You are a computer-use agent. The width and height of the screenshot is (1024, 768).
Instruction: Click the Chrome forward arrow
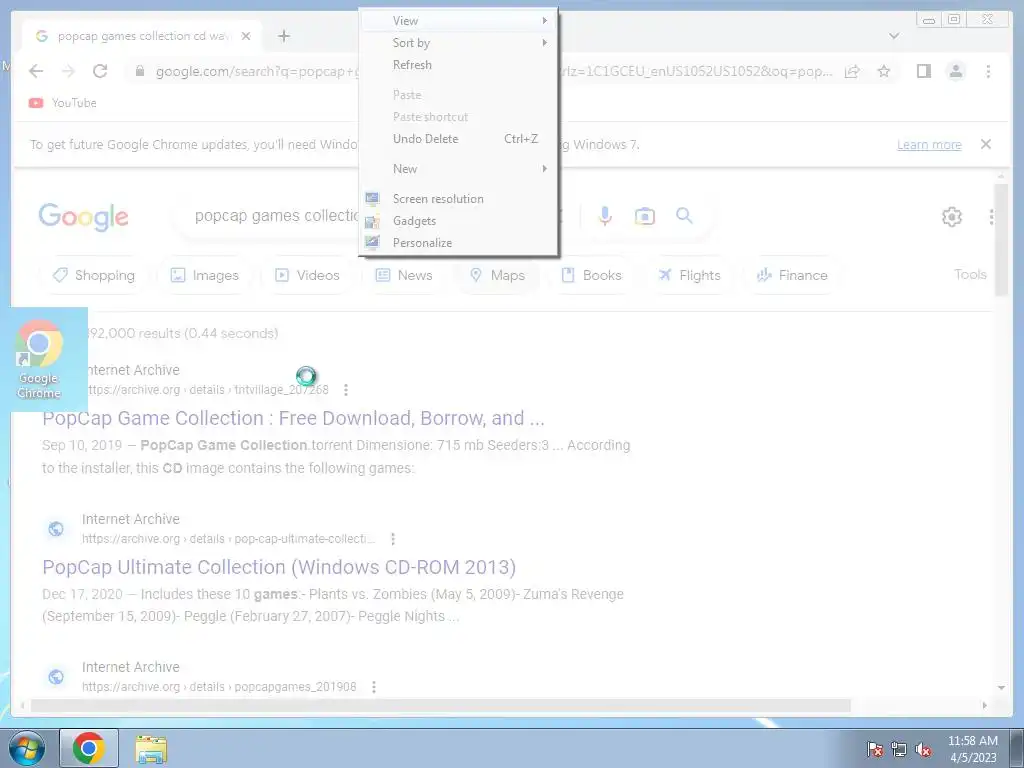pyautogui.click(x=68, y=71)
